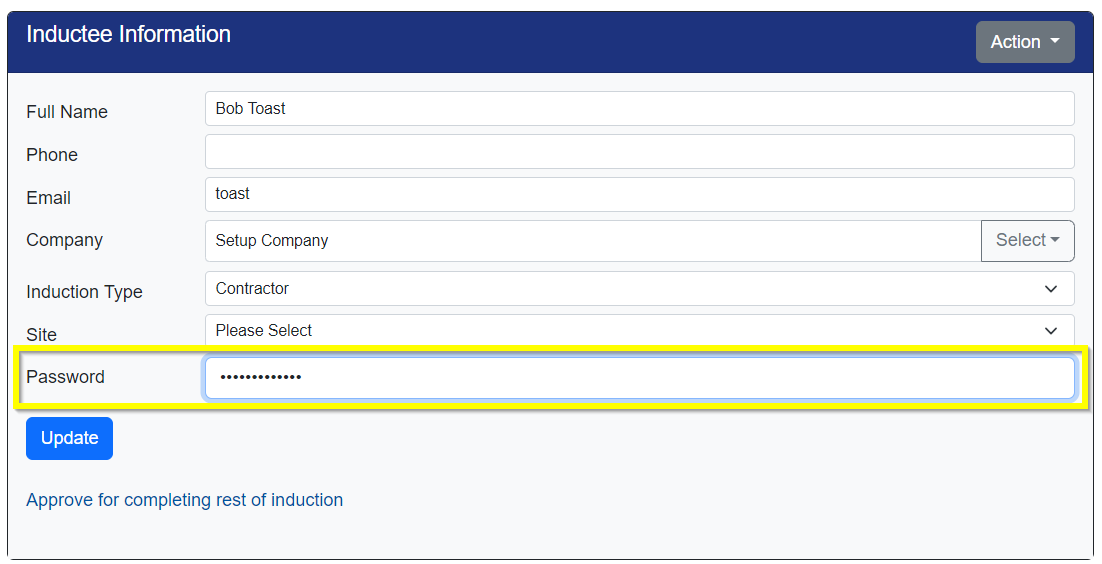This screenshot has width=1102, height=564.
Task: Click the Site label
Action: click(x=41, y=335)
